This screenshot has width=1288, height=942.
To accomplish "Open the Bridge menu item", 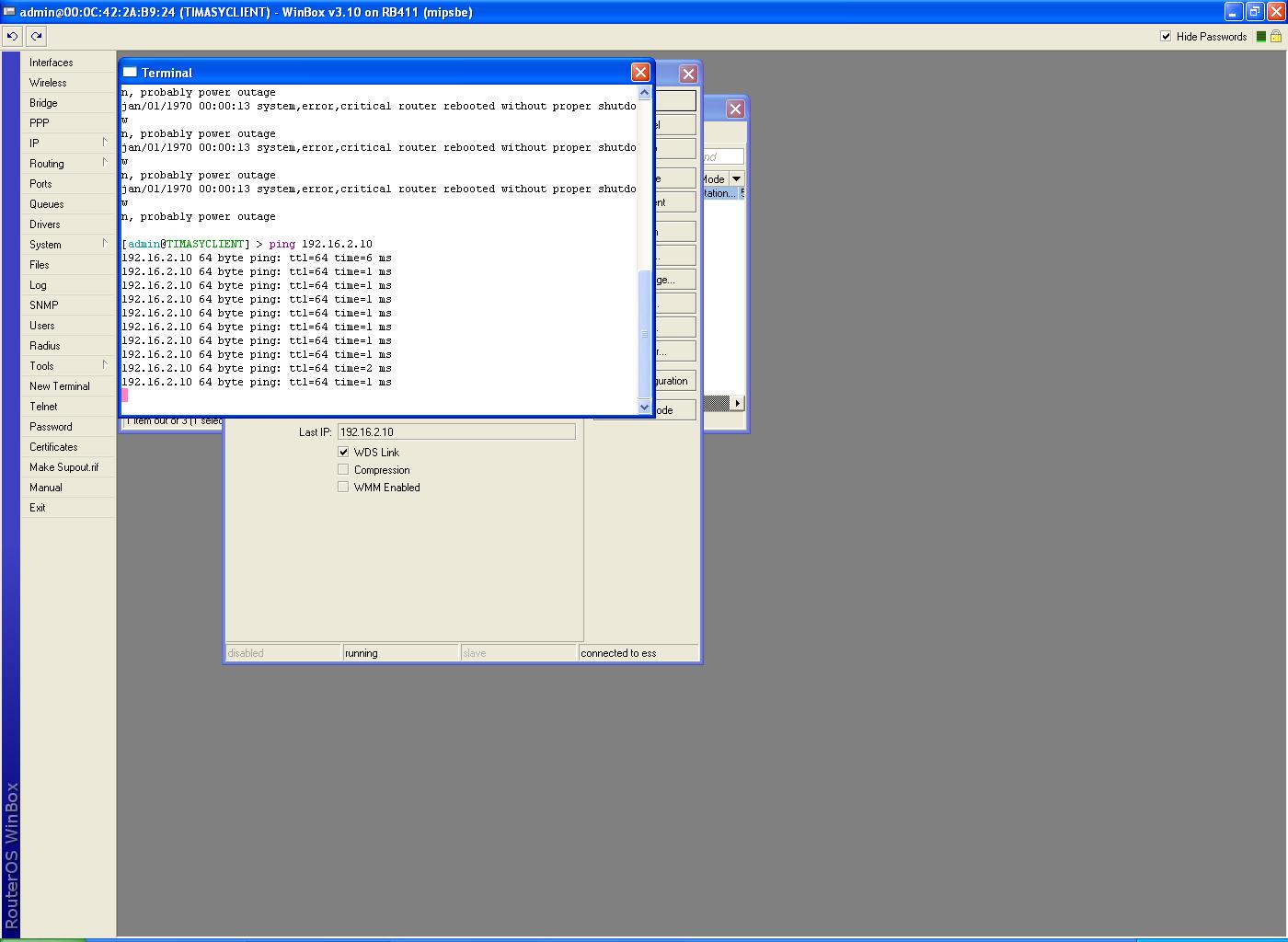I will coord(69,103).
